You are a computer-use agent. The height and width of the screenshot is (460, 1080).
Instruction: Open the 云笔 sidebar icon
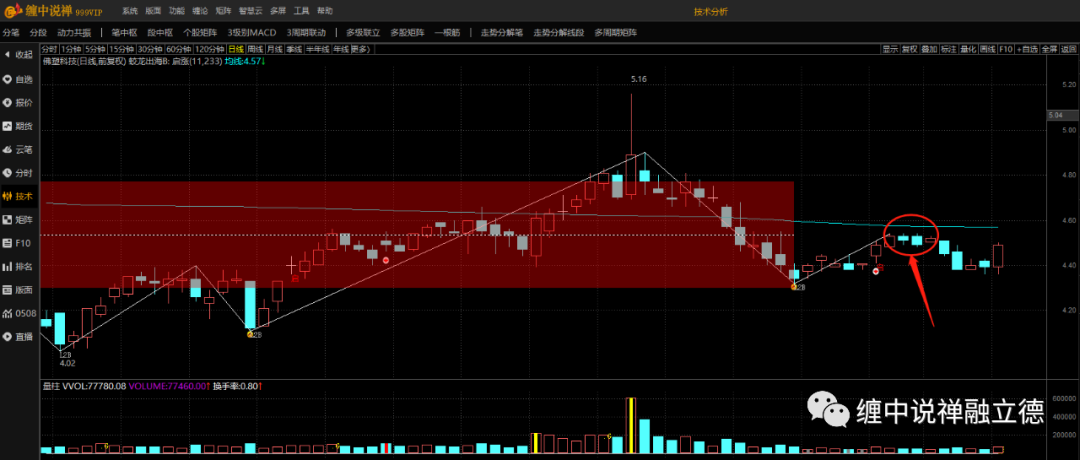[x=7, y=149]
